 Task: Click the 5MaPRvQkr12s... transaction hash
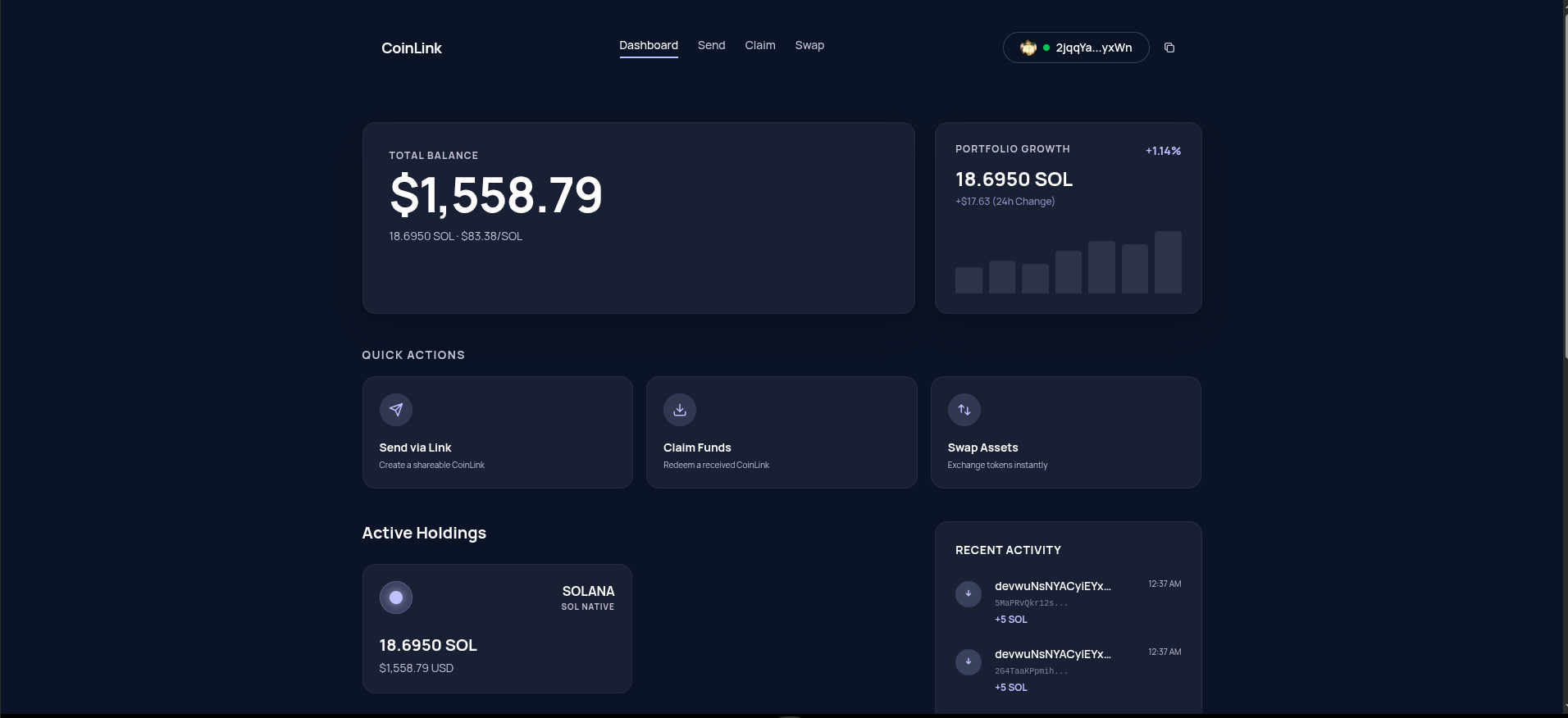click(1031, 603)
